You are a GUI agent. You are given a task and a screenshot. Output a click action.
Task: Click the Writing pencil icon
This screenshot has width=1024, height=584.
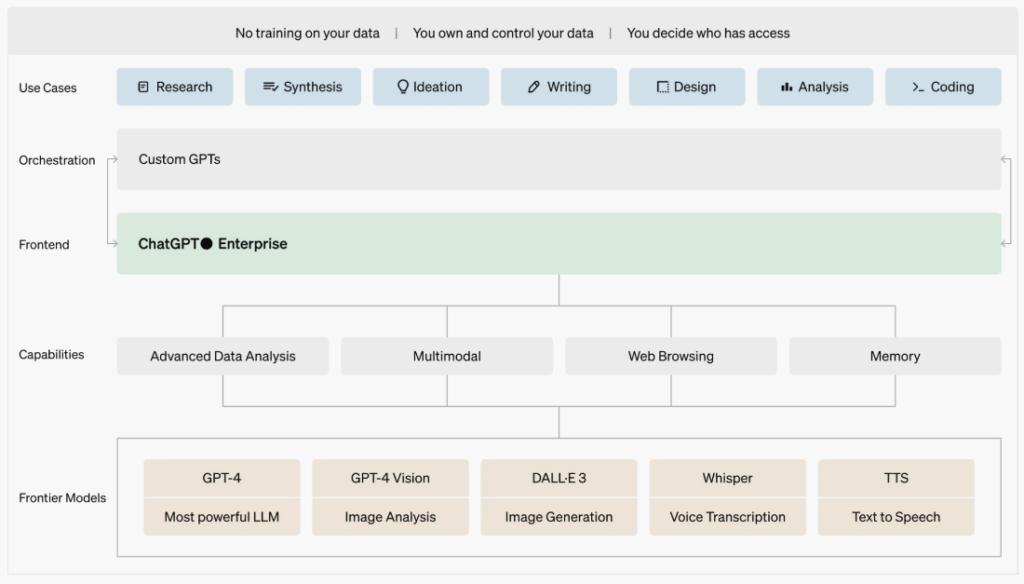534,87
